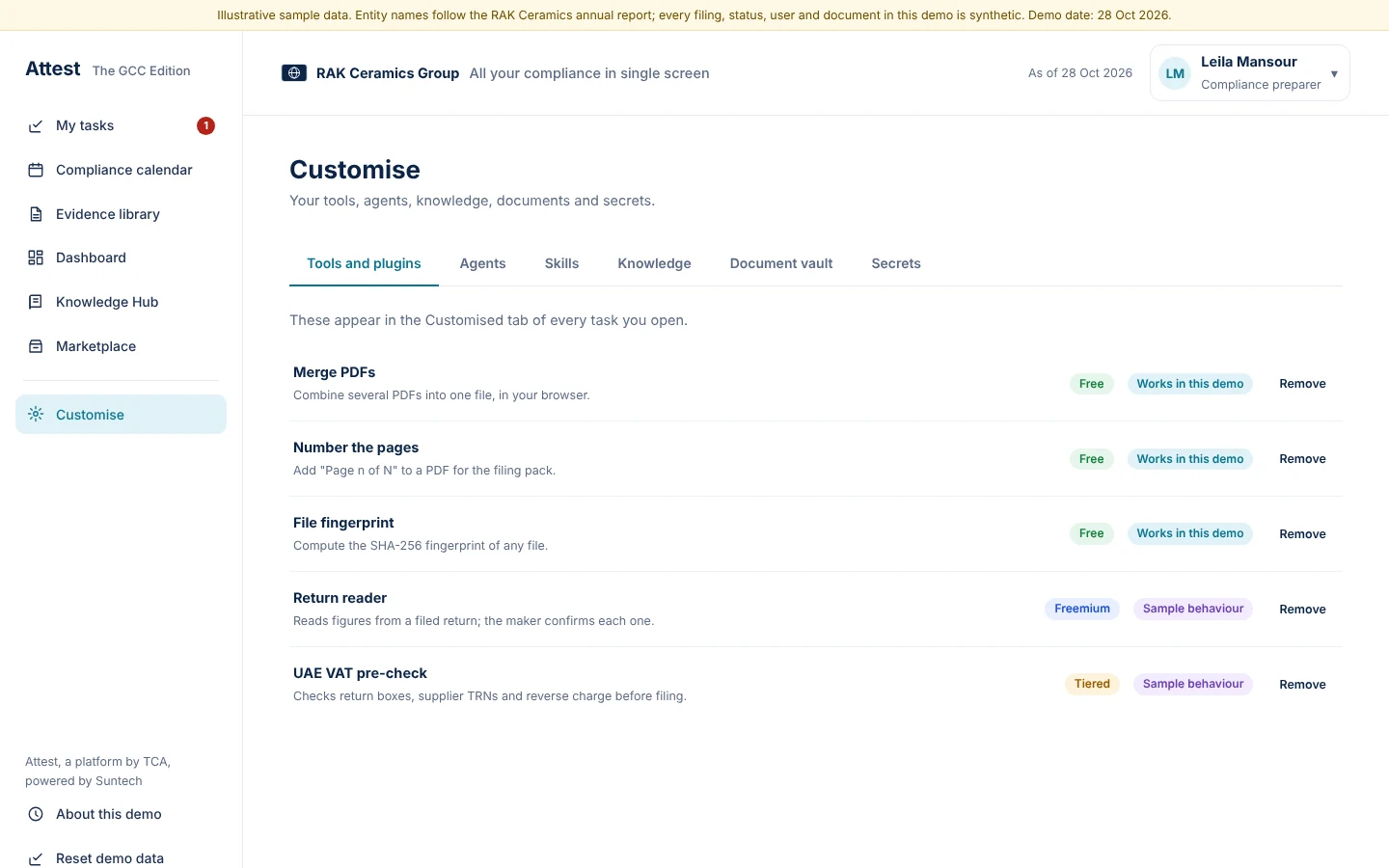Screen dimensions: 1389x868
Task: Click the Free badge on Merge PDFs
Action: tap(1092, 384)
